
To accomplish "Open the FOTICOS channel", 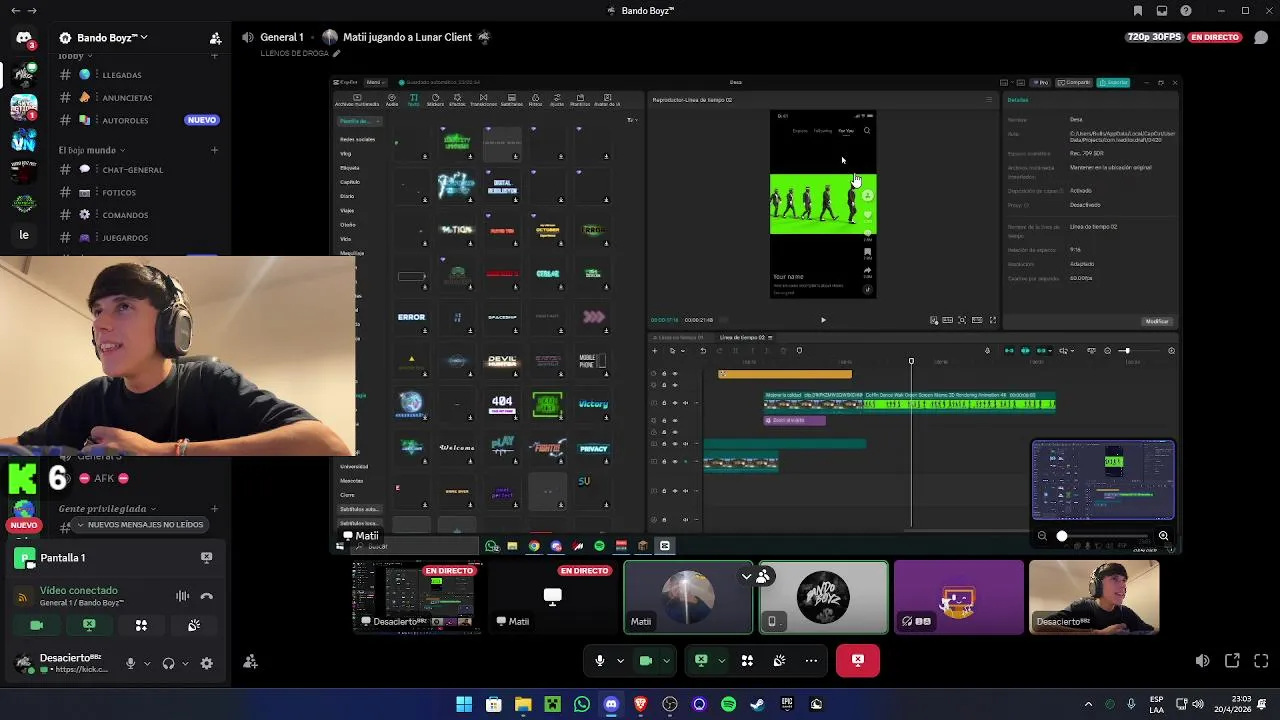I will click(x=140, y=193).
